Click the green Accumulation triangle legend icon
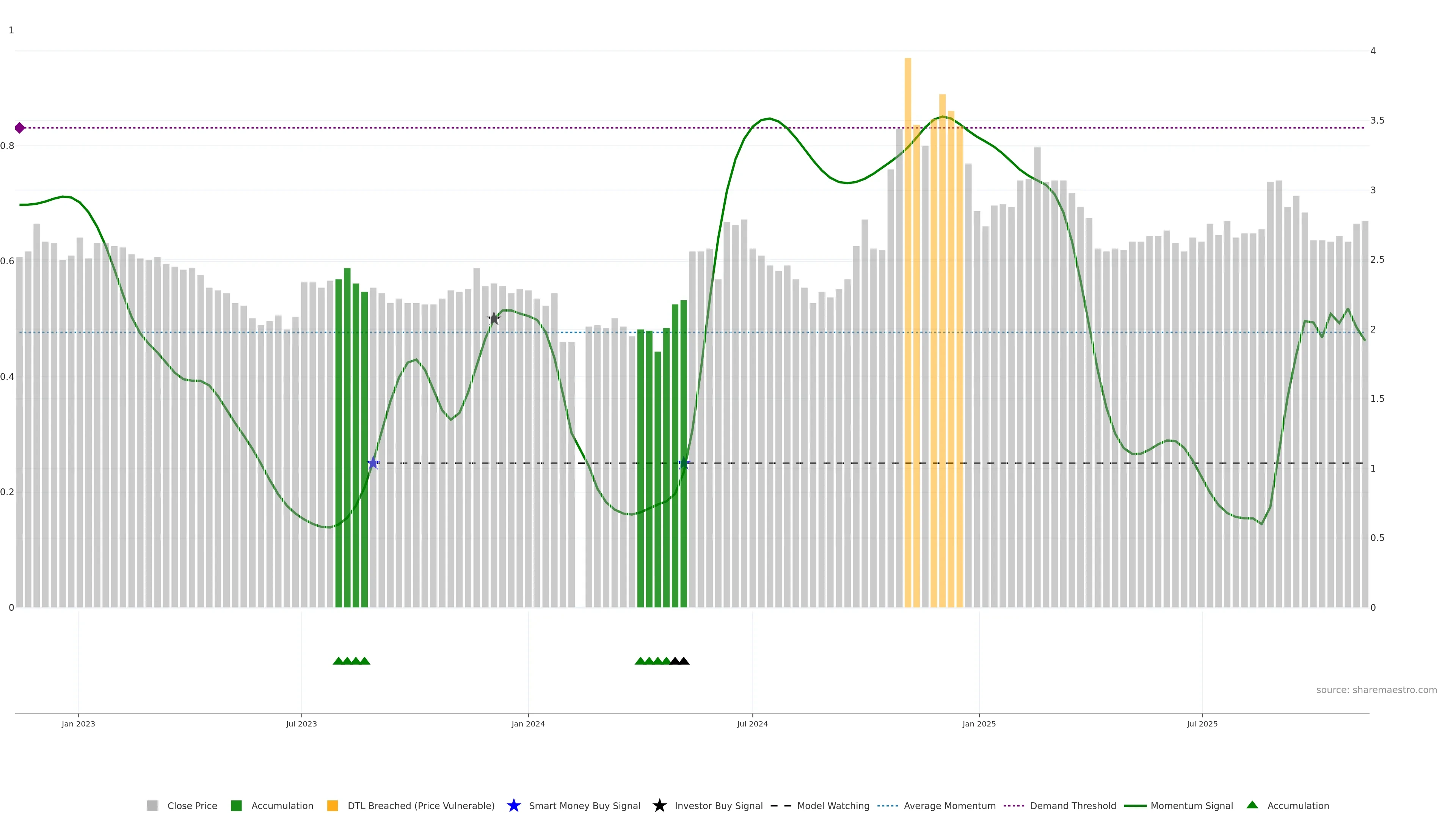Image resolution: width=1456 pixels, height=819 pixels. click(x=1252, y=805)
